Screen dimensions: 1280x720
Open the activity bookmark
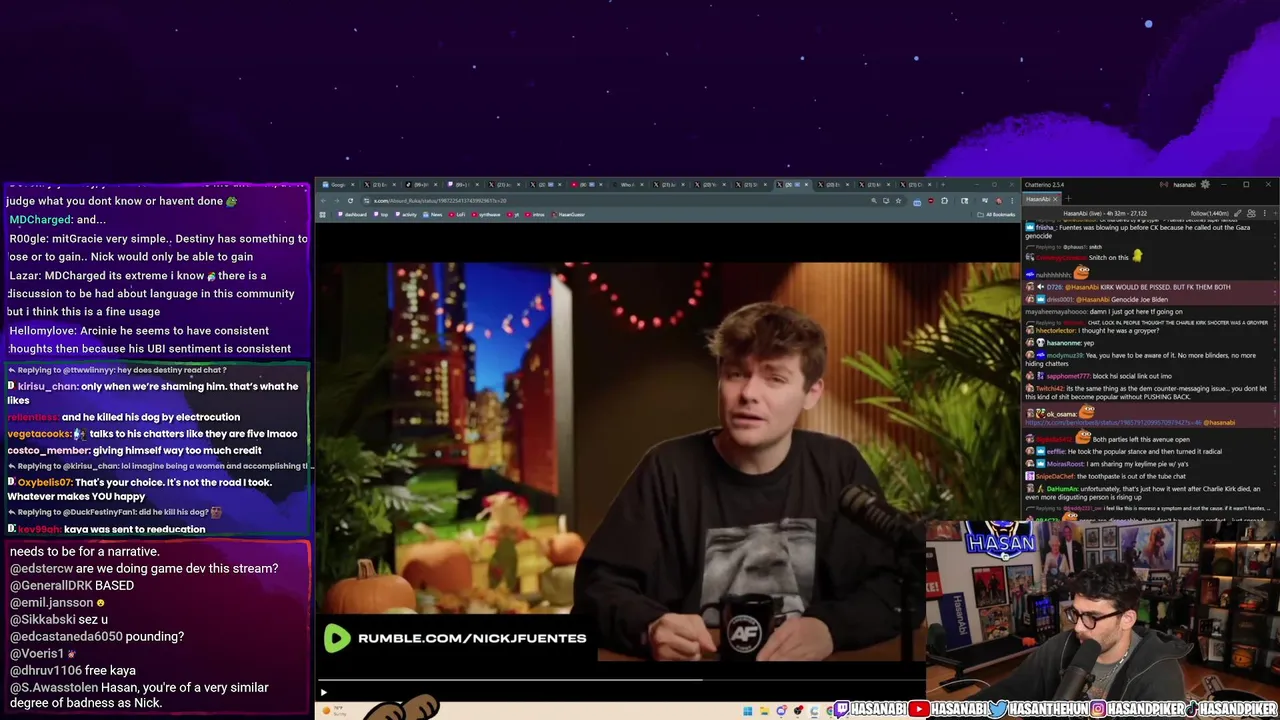pos(407,214)
